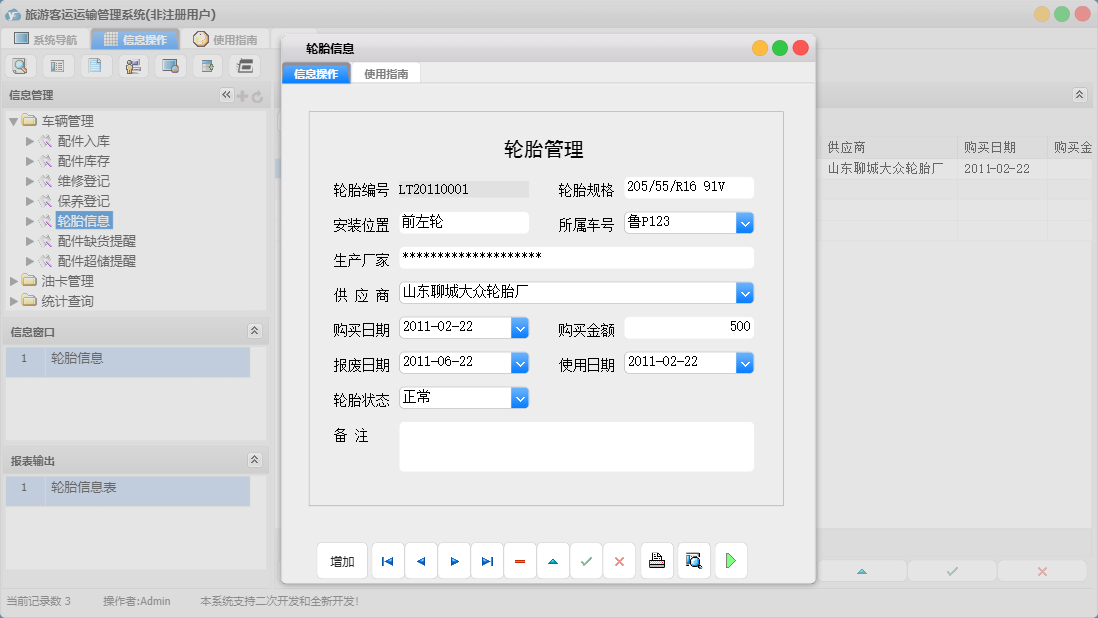Click the green run arrow icon
Image resolution: width=1098 pixels, height=618 pixels.
(x=730, y=561)
